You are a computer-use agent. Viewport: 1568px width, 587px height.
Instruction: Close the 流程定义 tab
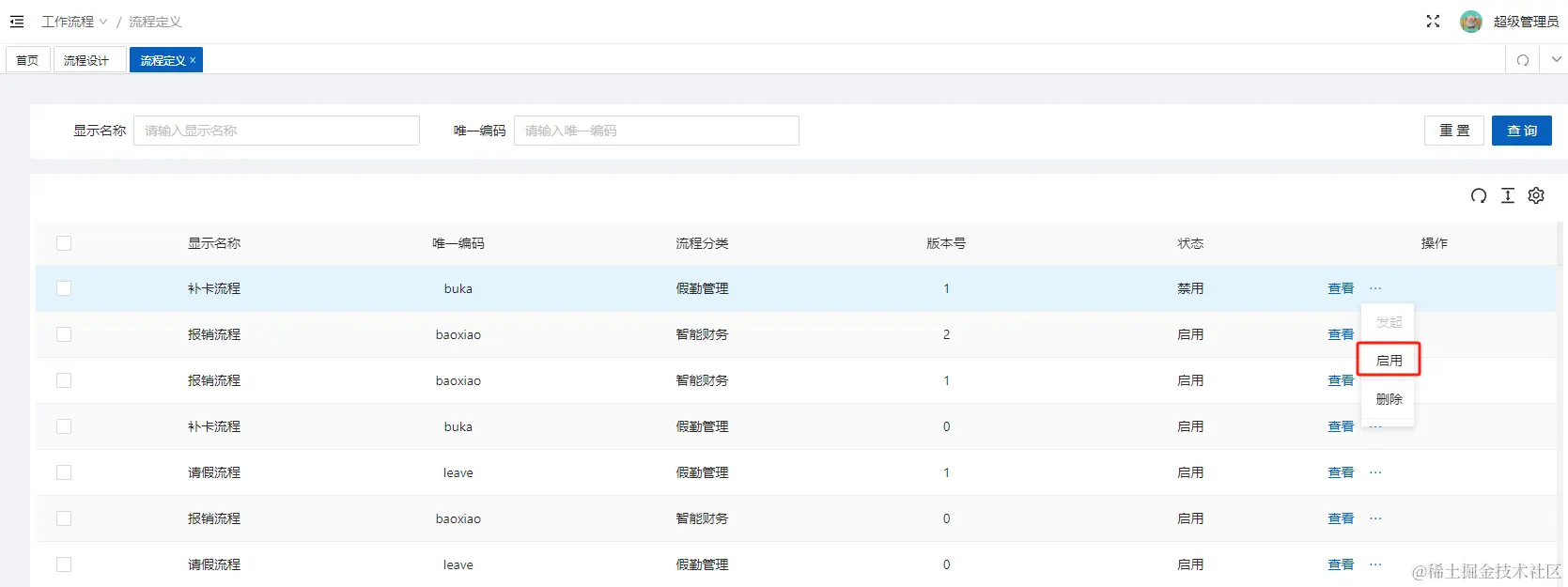[x=193, y=60]
